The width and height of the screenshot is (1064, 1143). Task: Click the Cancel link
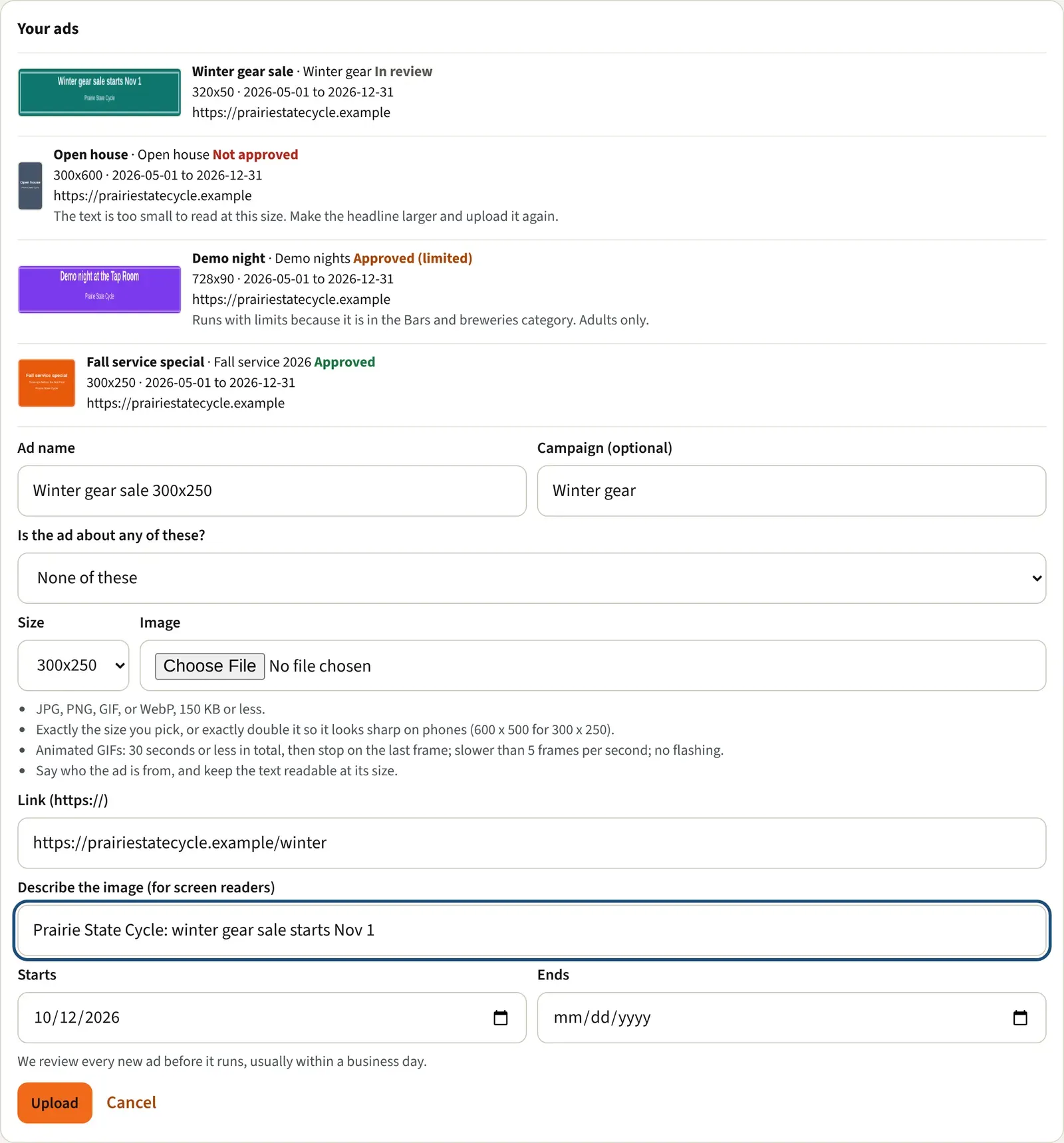132,1102
